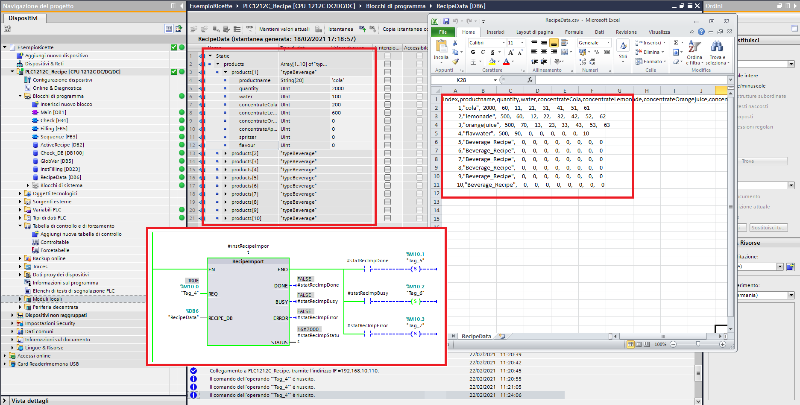The height and width of the screenshot is (405, 800).
Task: Toggle the checkbox in the products[1] row
Action: (x=389, y=73)
